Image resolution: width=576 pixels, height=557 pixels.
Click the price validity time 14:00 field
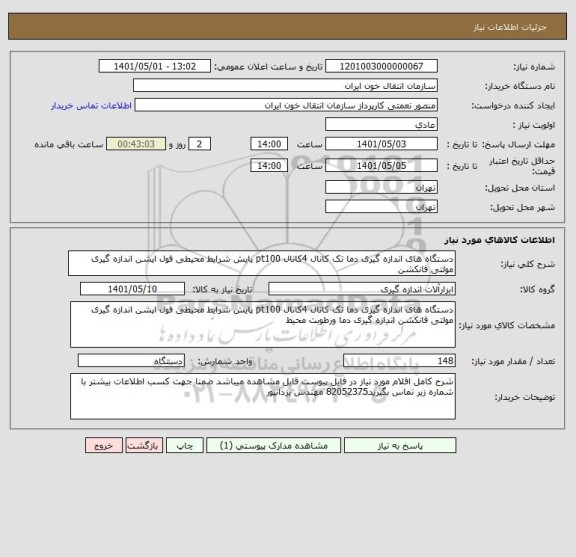[269, 165]
